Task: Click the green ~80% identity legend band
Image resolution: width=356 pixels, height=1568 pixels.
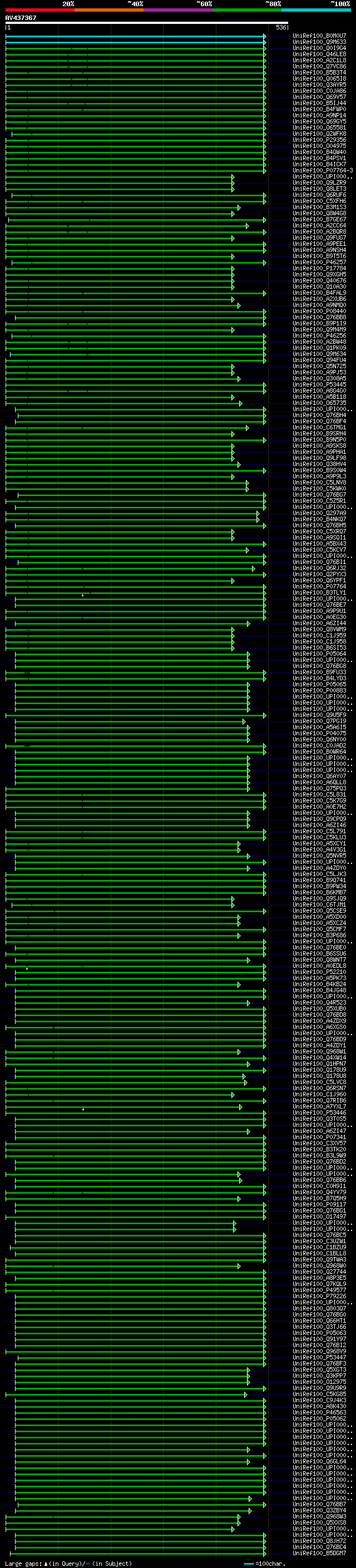Action: click(247, 10)
